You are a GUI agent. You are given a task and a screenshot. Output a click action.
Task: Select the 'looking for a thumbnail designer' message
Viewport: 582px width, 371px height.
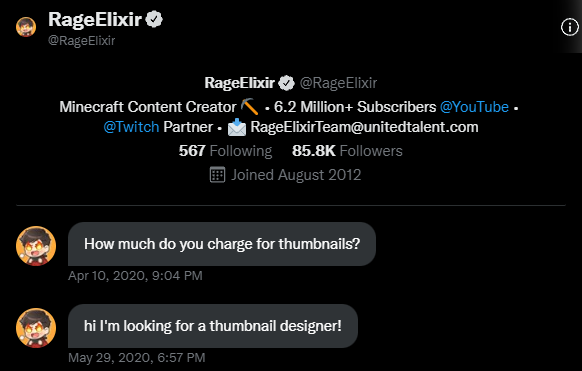213,326
